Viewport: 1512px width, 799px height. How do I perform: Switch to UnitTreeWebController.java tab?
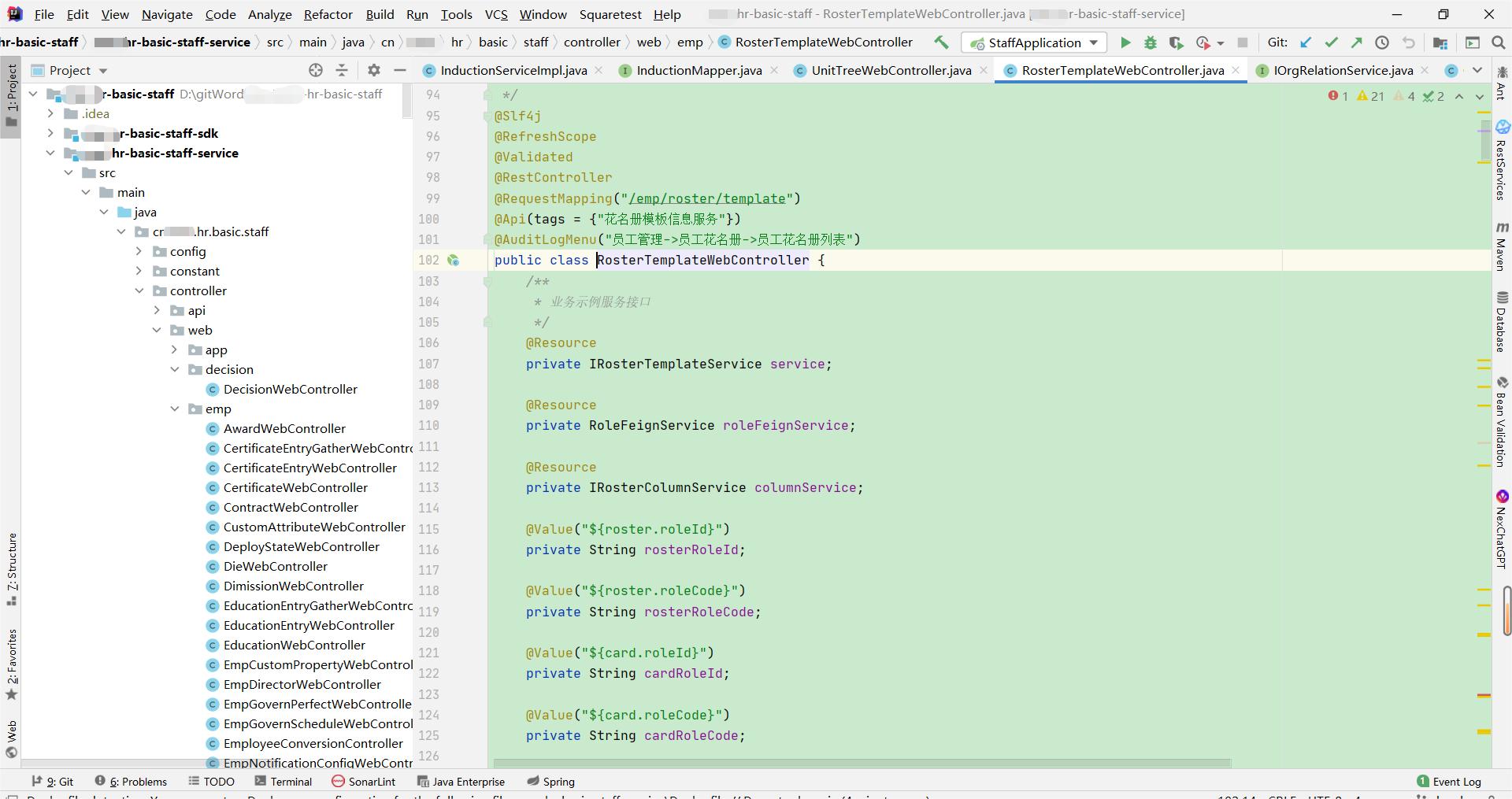(891, 70)
